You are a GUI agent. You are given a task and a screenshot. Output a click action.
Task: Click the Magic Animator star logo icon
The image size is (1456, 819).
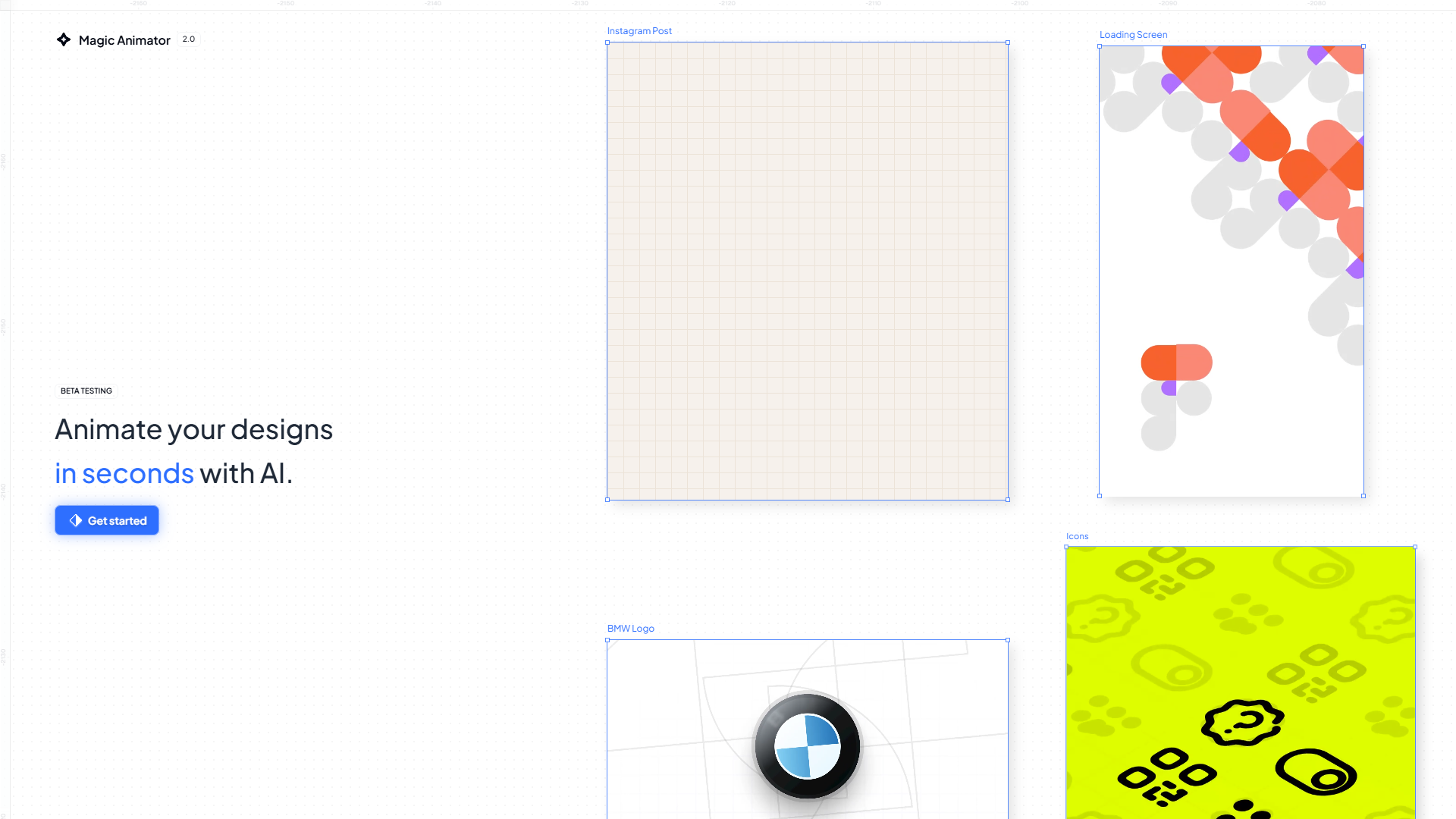tap(64, 39)
